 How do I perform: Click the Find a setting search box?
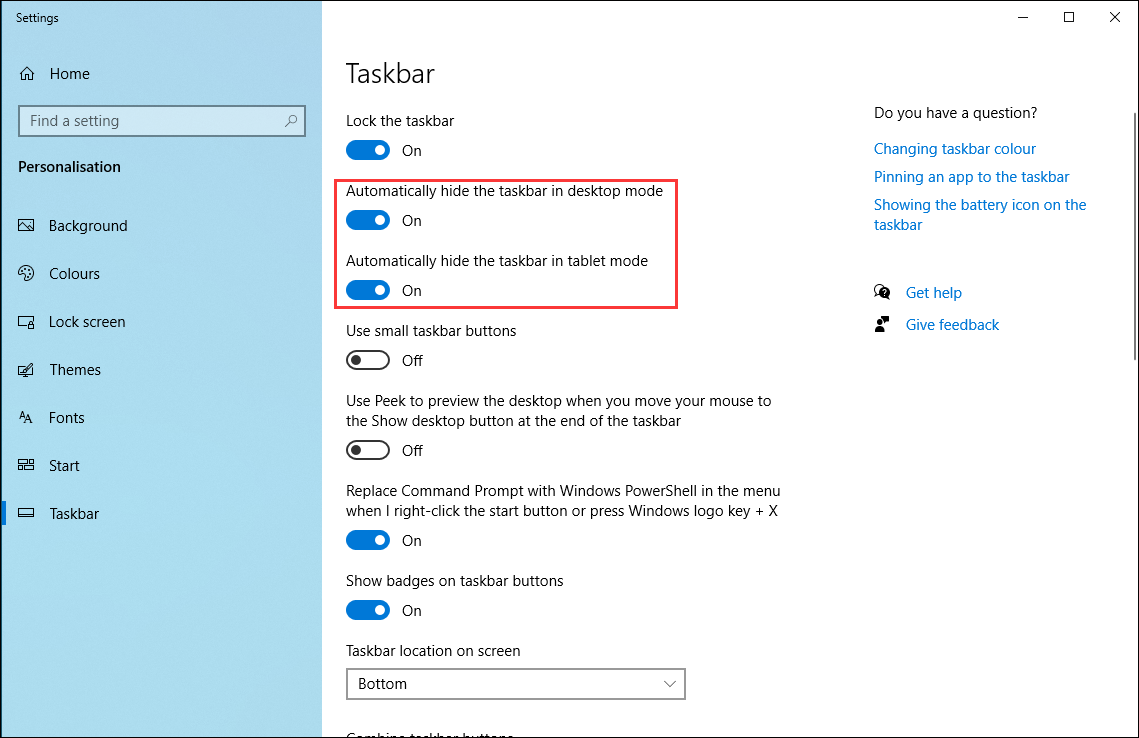[x=150, y=121]
